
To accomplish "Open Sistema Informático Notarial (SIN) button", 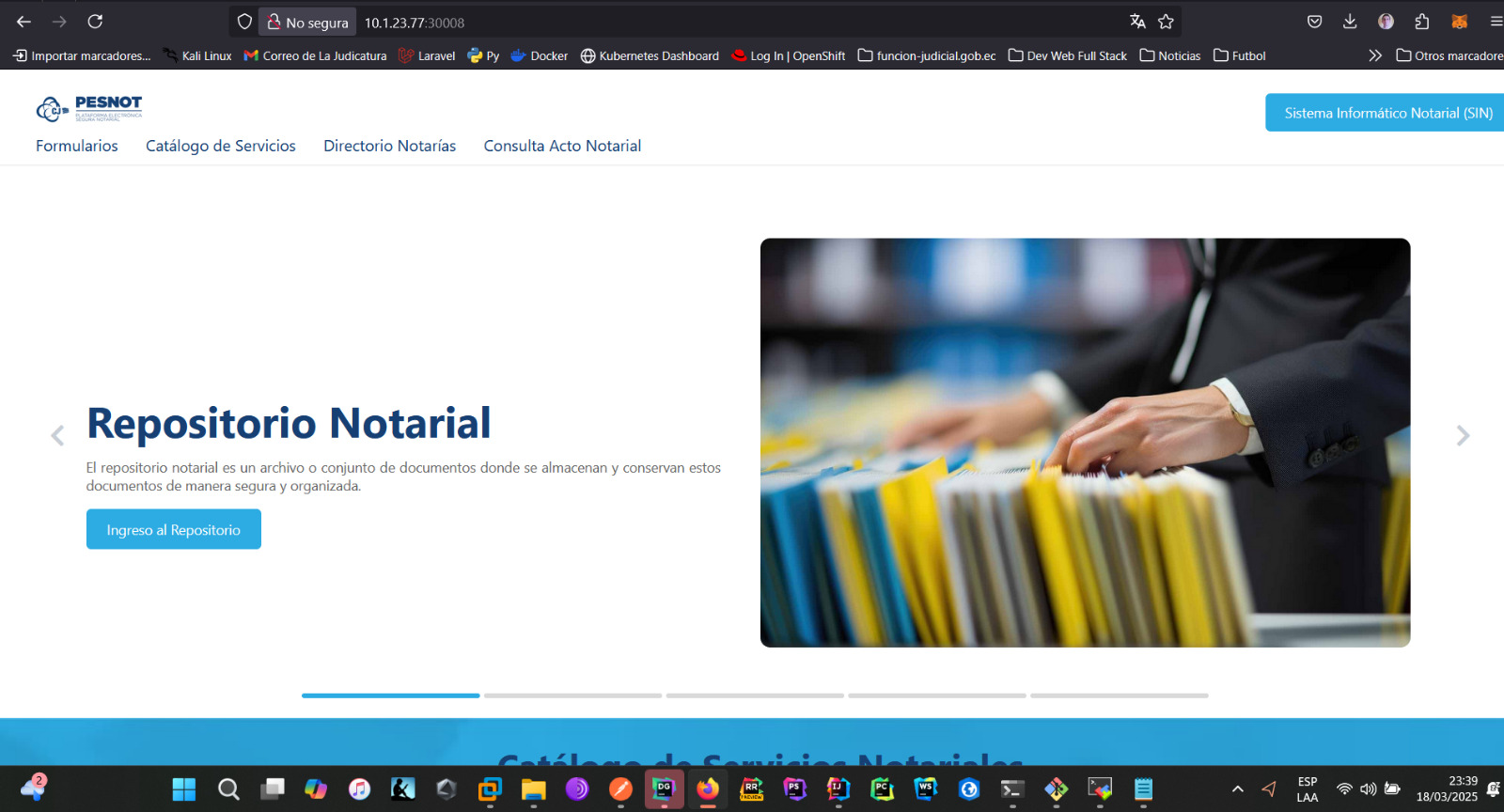I will pos(1387,113).
